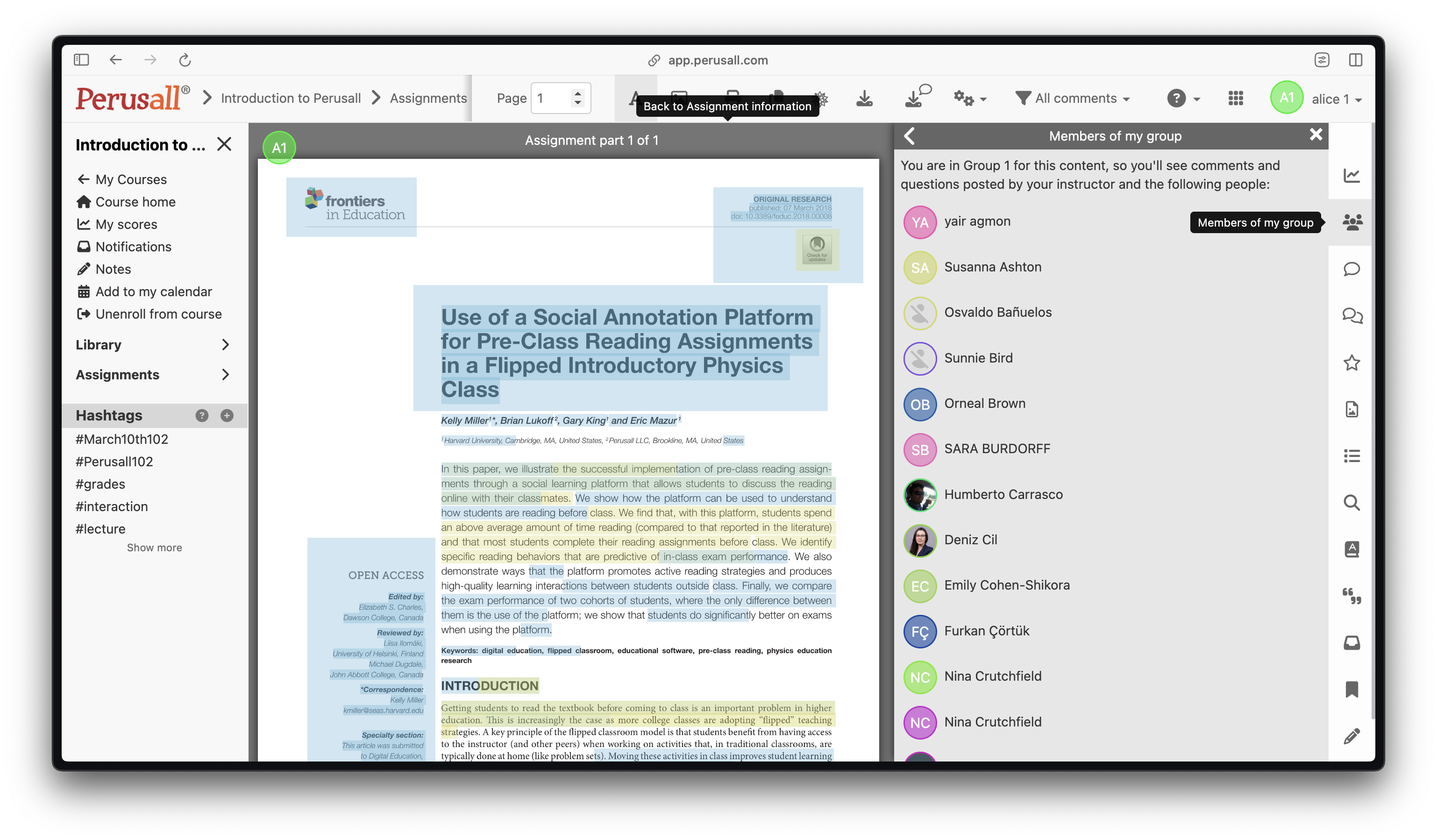1437x840 pixels.
Task: Click the download document icon in toolbar
Action: [864, 99]
